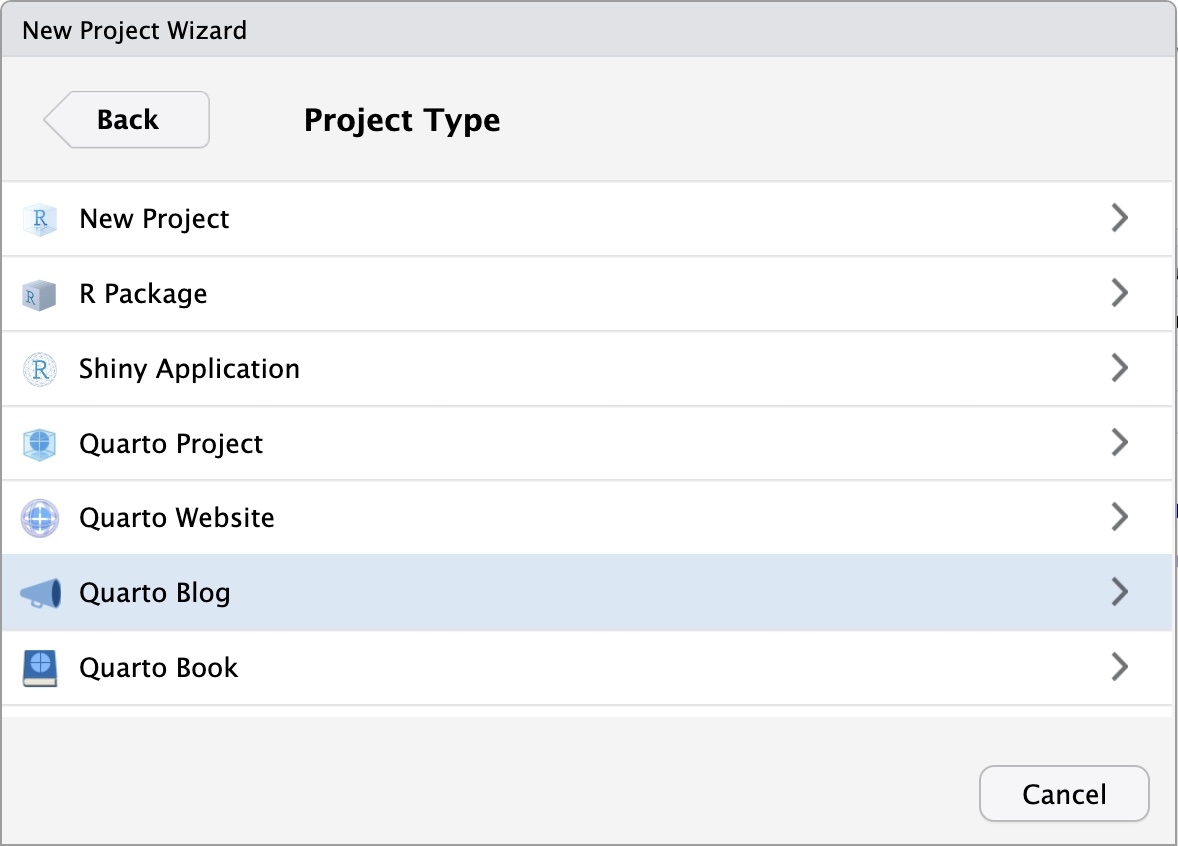Screen dimensions: 1178x846
Task: Select the R Package label
Action: click(143, 294)
